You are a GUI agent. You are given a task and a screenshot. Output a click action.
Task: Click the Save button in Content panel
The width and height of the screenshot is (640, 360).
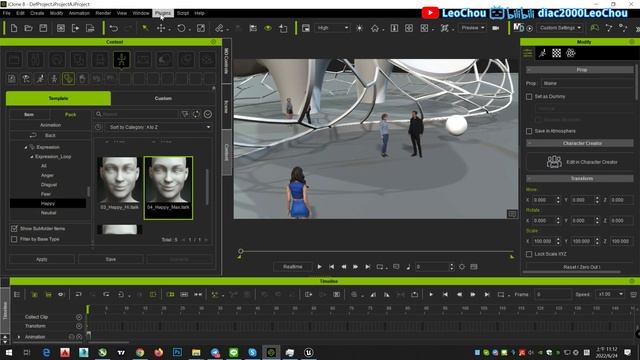point(111,259)
